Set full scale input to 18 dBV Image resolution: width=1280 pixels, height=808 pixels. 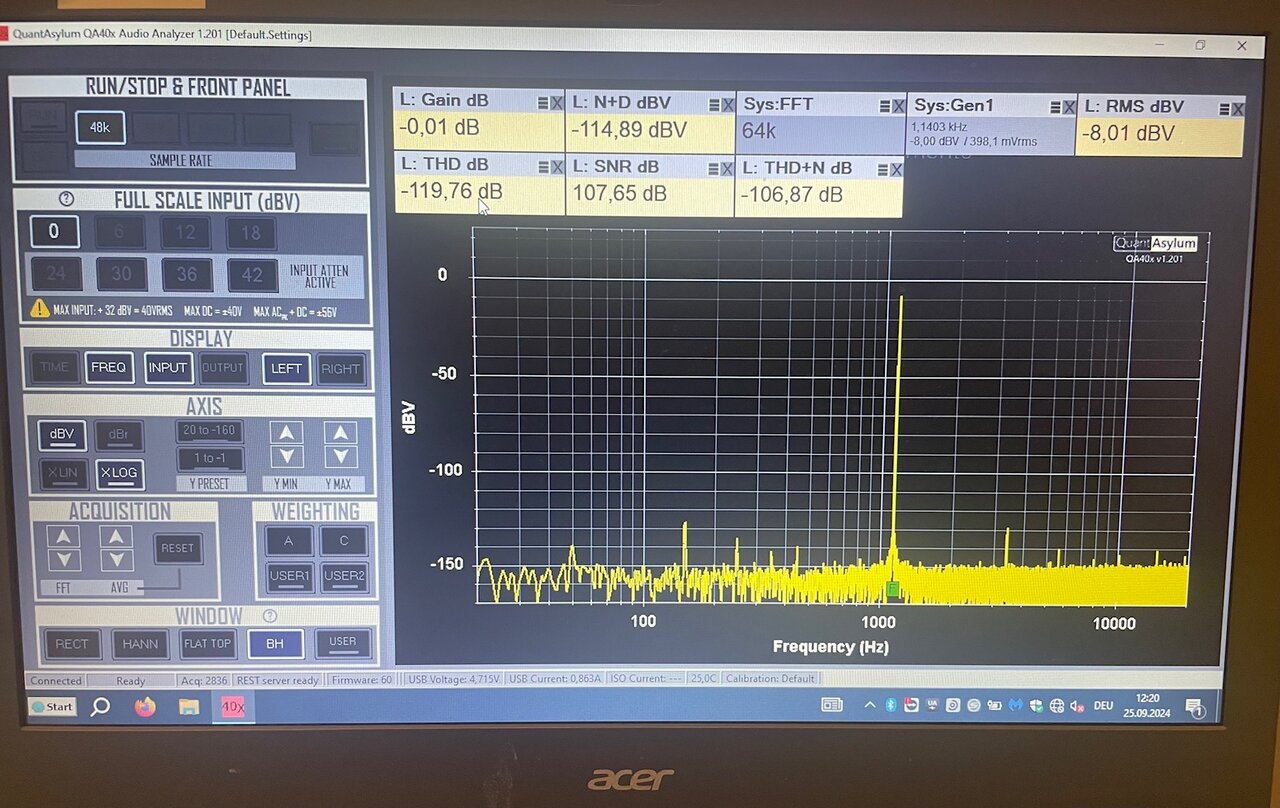[251, 233]
